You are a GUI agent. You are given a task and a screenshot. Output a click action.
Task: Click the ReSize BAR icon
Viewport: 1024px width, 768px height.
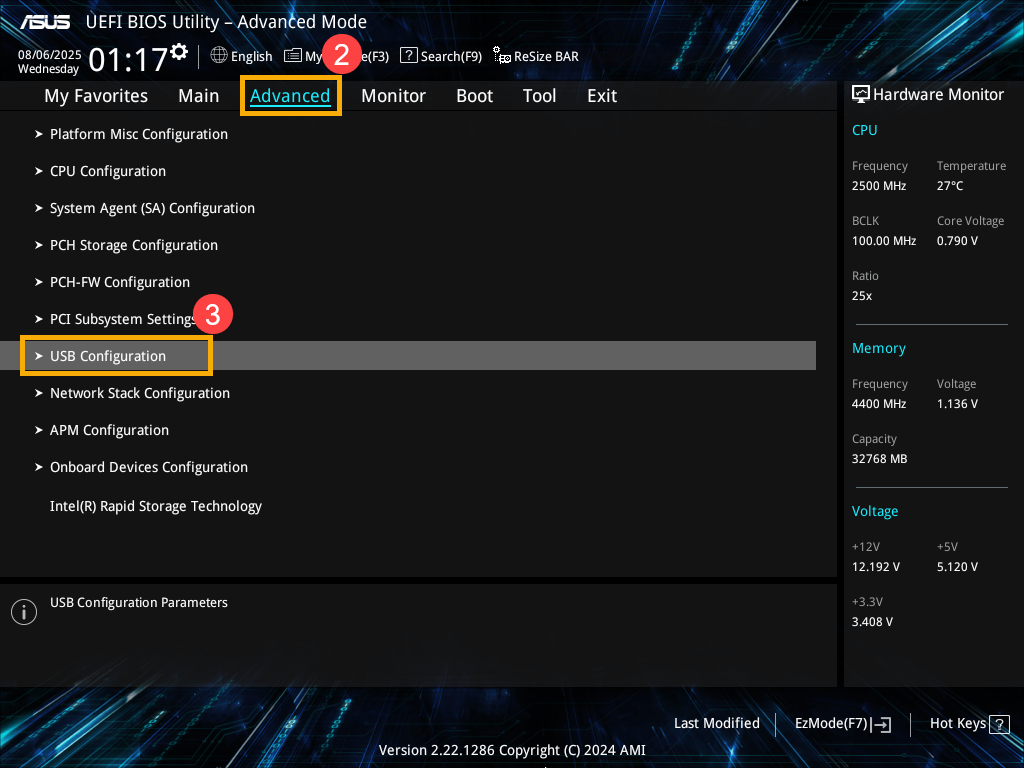pyautogui.click(x=502, y=56)
